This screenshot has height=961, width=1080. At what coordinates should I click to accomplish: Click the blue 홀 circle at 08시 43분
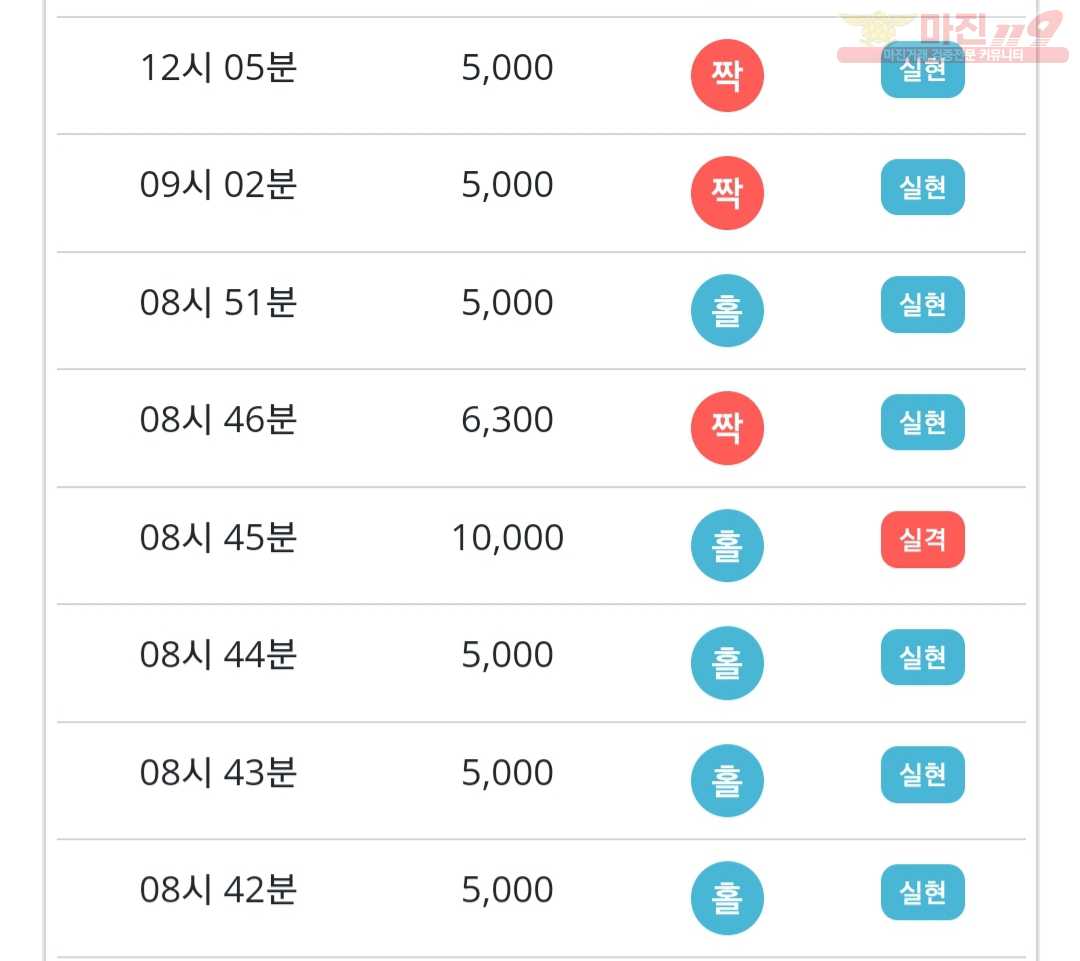pyautogui.click(x=727, y=781)
